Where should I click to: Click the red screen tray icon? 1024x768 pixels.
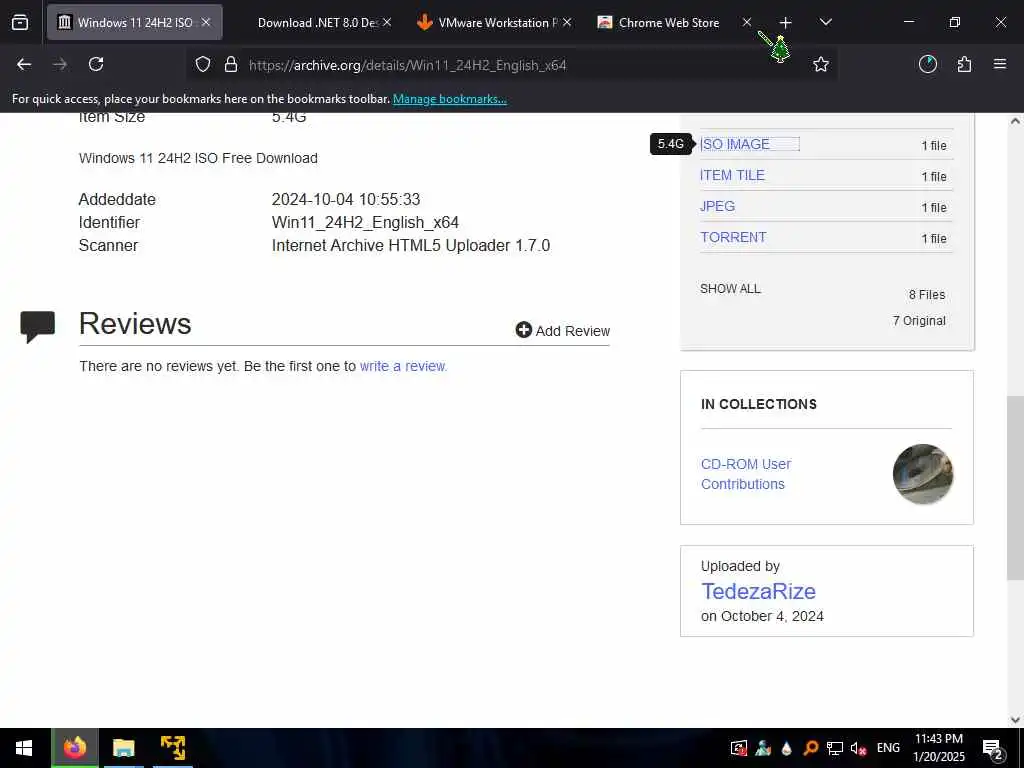pos(739,748)
